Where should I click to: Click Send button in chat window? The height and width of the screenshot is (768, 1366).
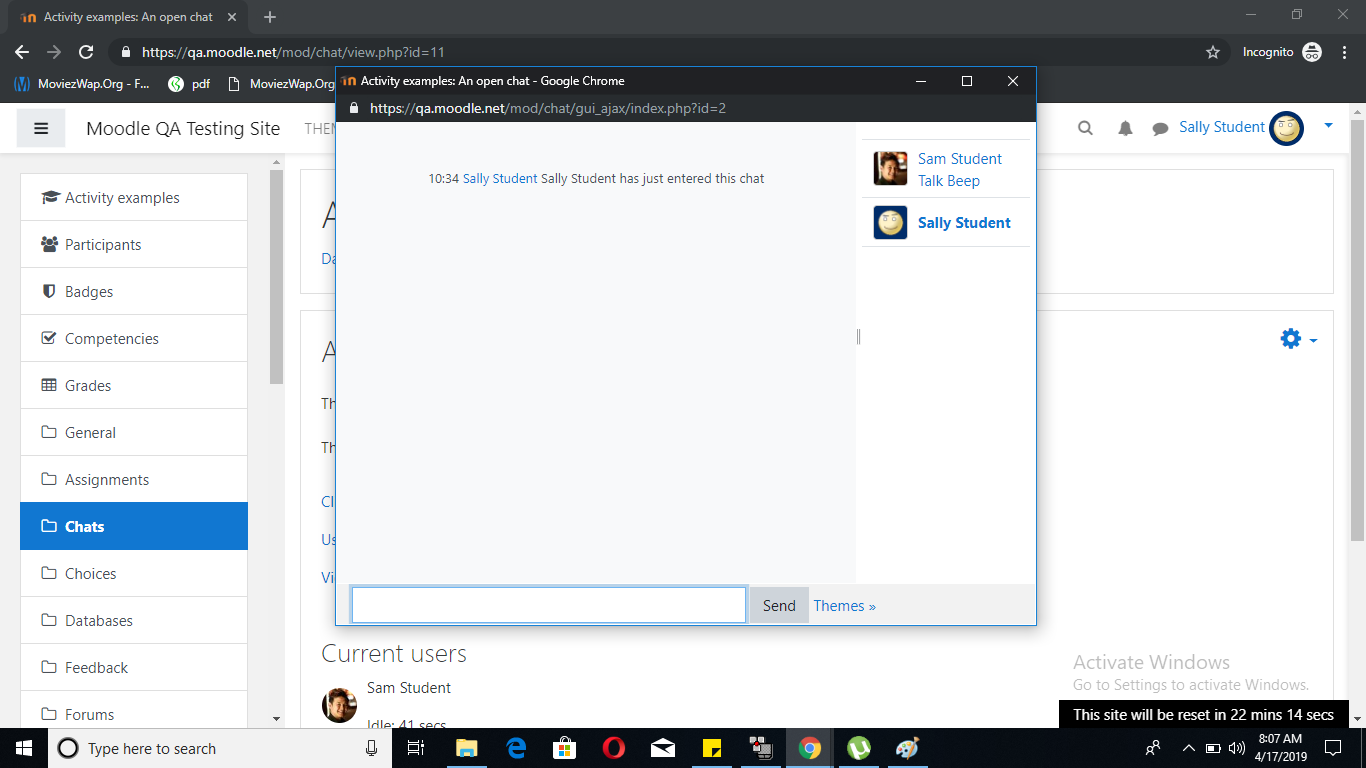click(x=779, y=605)
